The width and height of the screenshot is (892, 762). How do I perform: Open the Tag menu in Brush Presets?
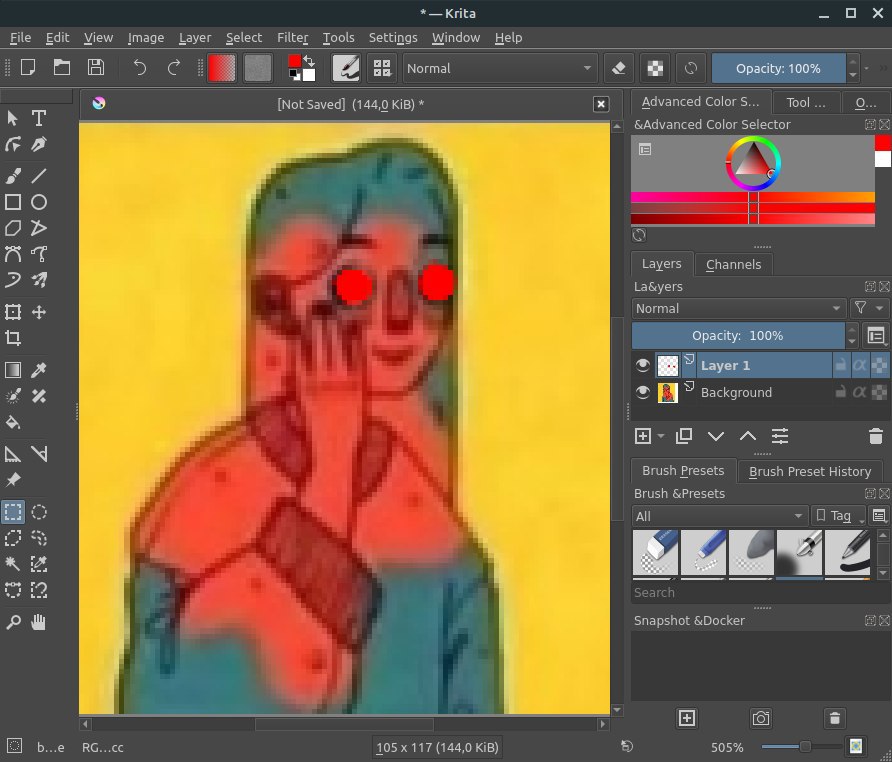pos(838,516)
